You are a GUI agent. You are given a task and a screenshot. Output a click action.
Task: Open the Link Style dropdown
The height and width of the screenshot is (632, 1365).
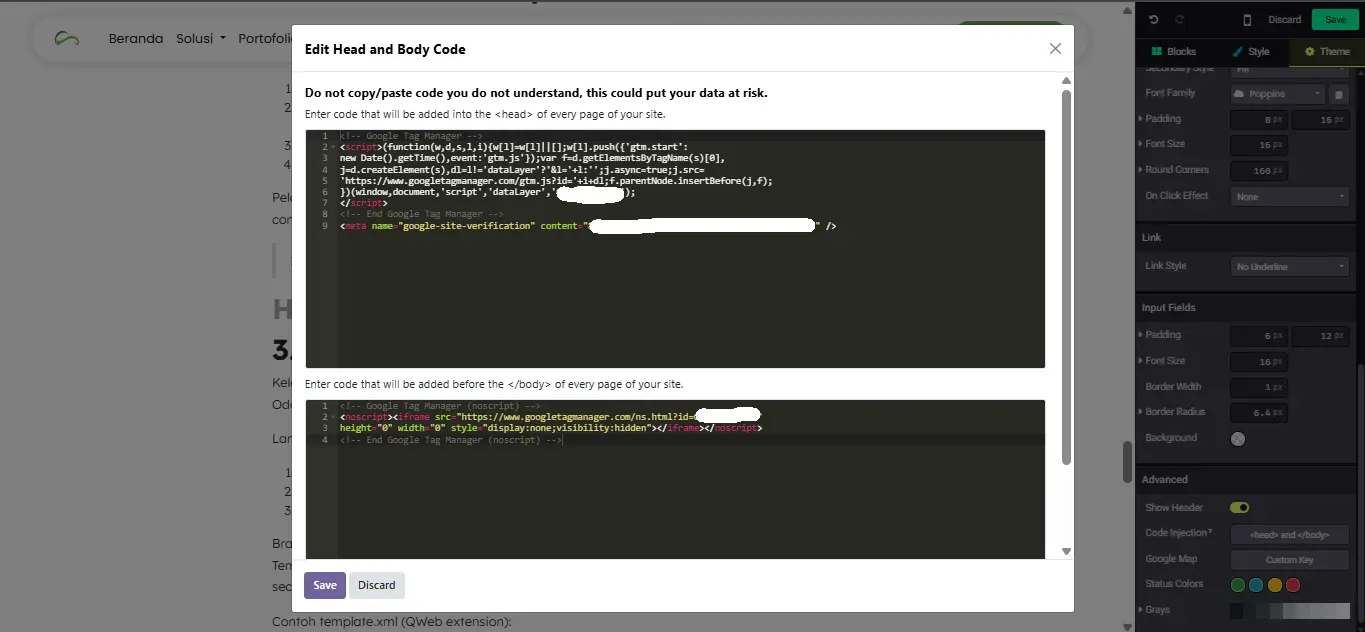pyautogui.click(x=1289, y=267)
